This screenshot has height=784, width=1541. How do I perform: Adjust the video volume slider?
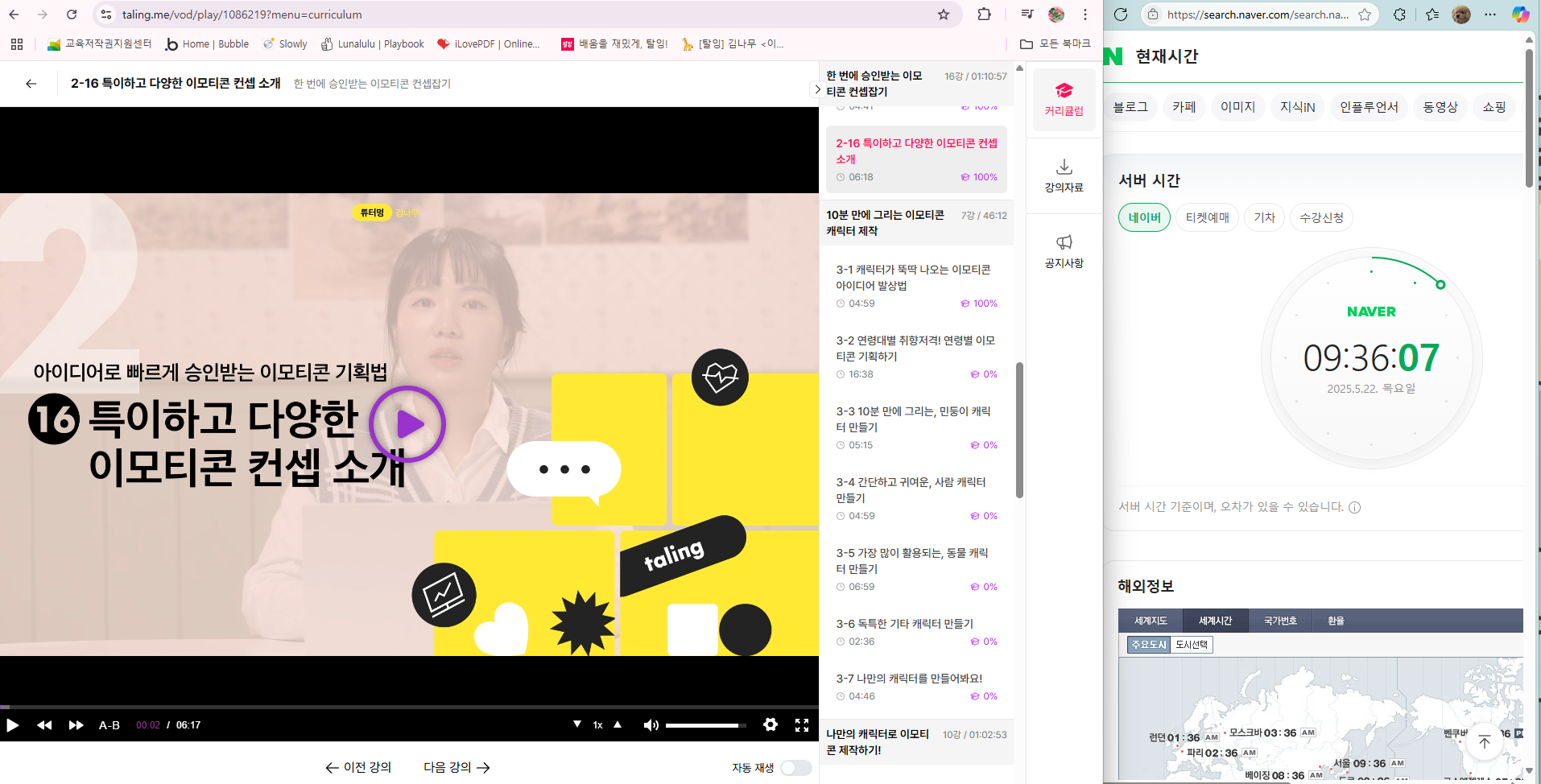pyautogui.click(x=704, y=724)
